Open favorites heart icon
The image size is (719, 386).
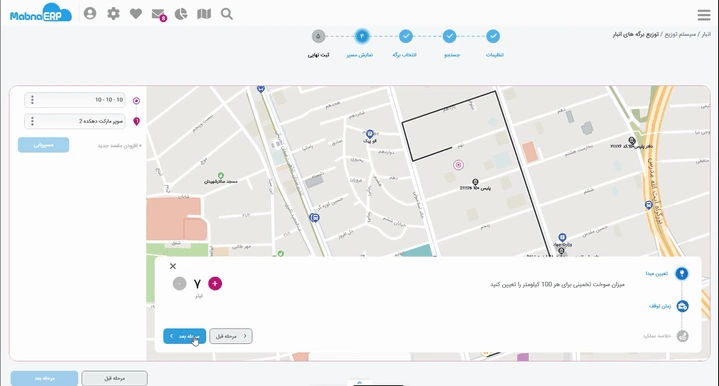point(136,14)
